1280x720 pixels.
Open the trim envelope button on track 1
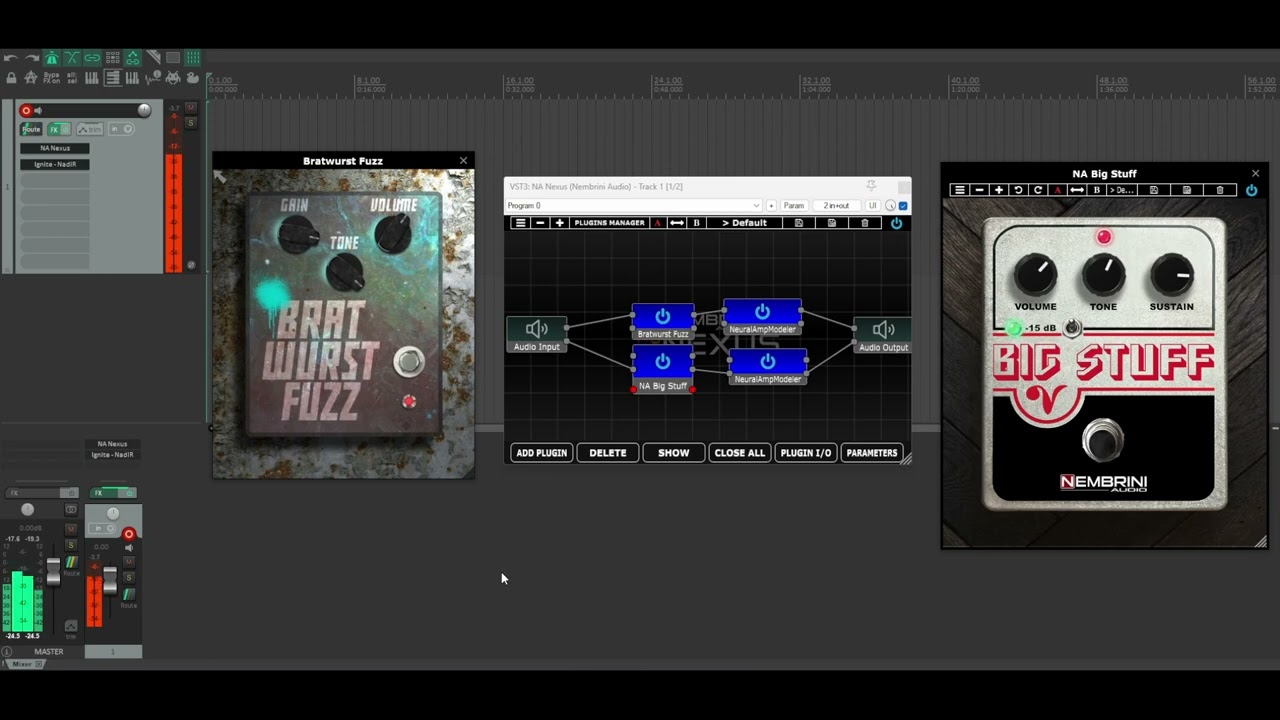[x=90, y=129]
